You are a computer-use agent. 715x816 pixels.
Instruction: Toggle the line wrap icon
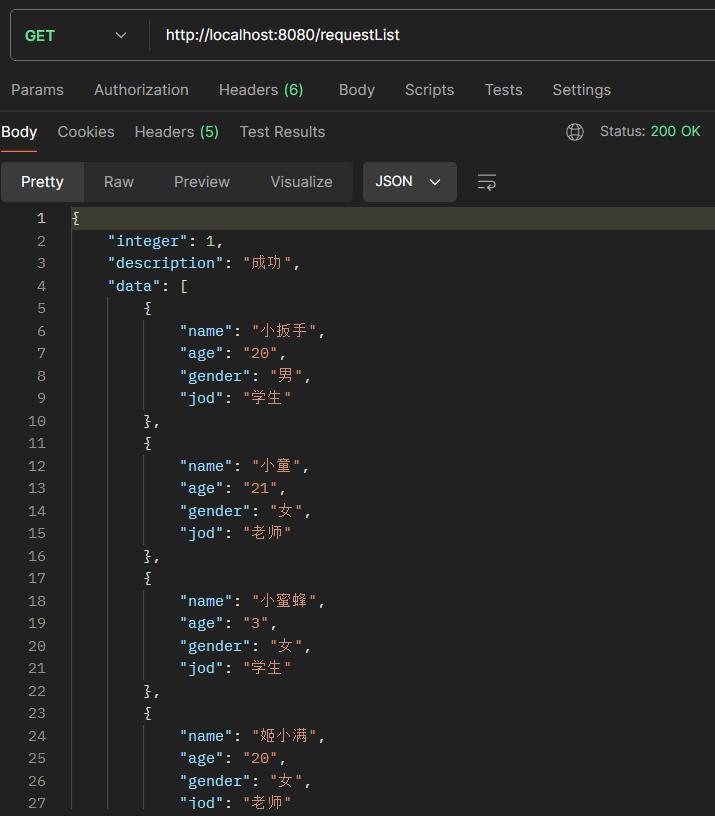[x=487, y=182]
